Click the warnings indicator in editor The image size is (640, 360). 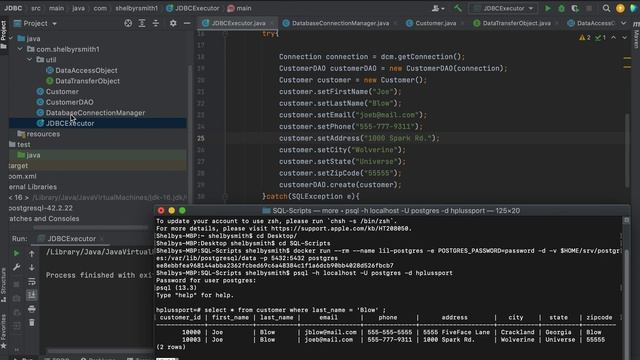[584, 38]
